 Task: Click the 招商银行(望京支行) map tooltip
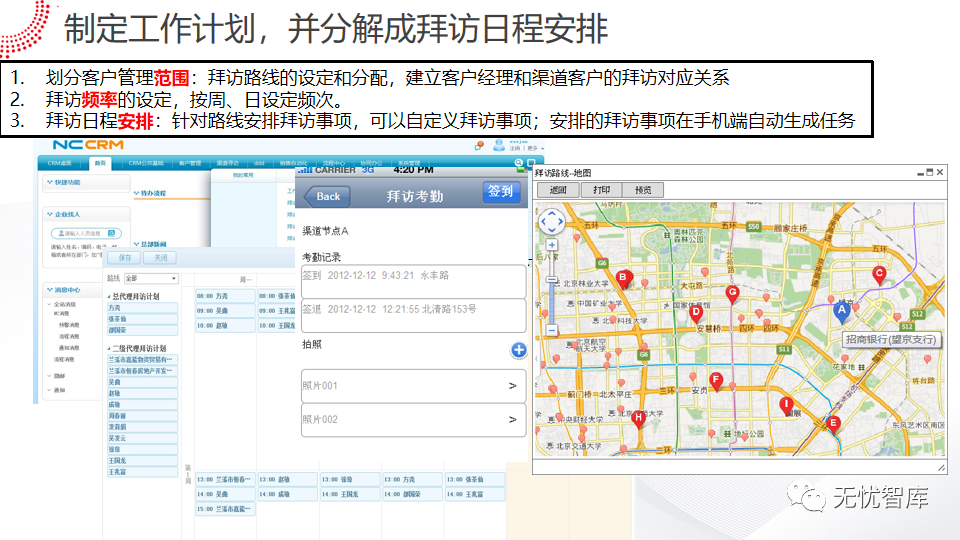point(890,339)
